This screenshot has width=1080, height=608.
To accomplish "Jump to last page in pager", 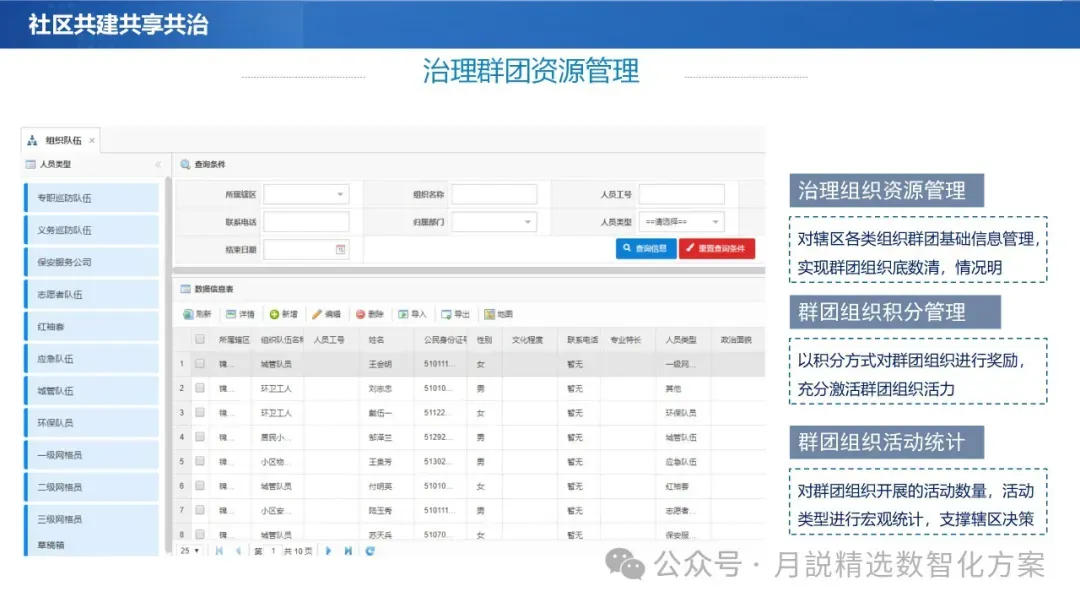I will click(x=348, y=551).
